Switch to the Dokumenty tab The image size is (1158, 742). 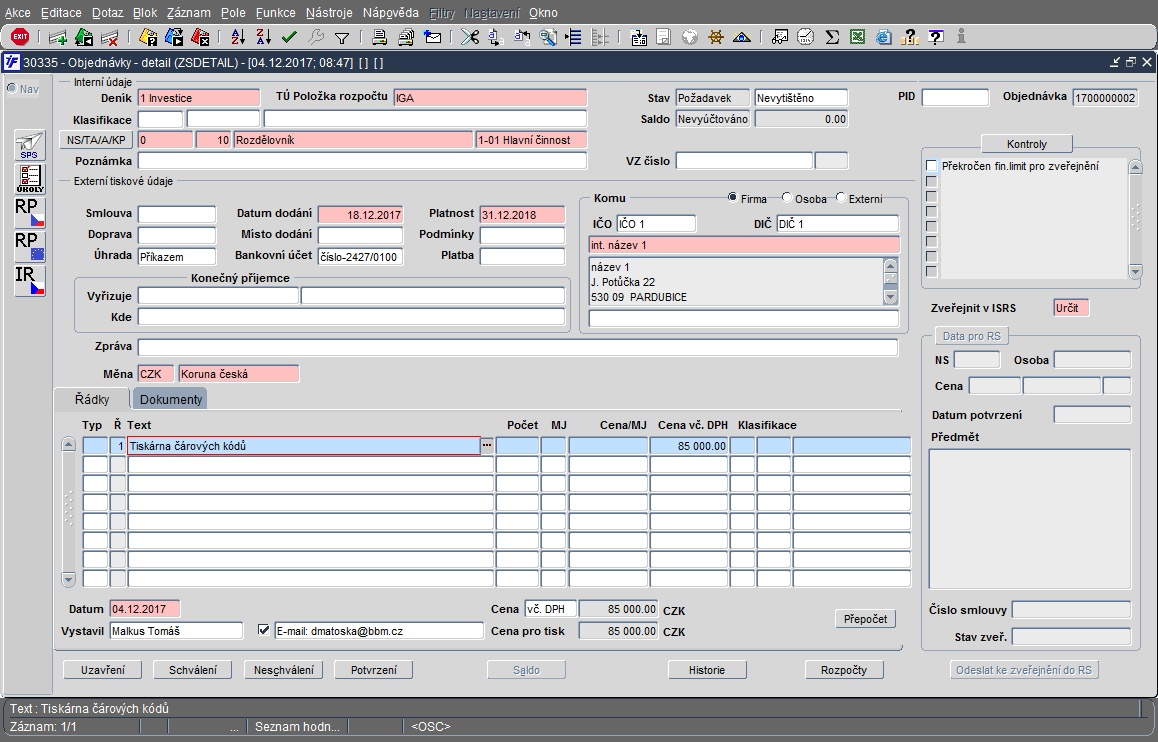(171, 400)
